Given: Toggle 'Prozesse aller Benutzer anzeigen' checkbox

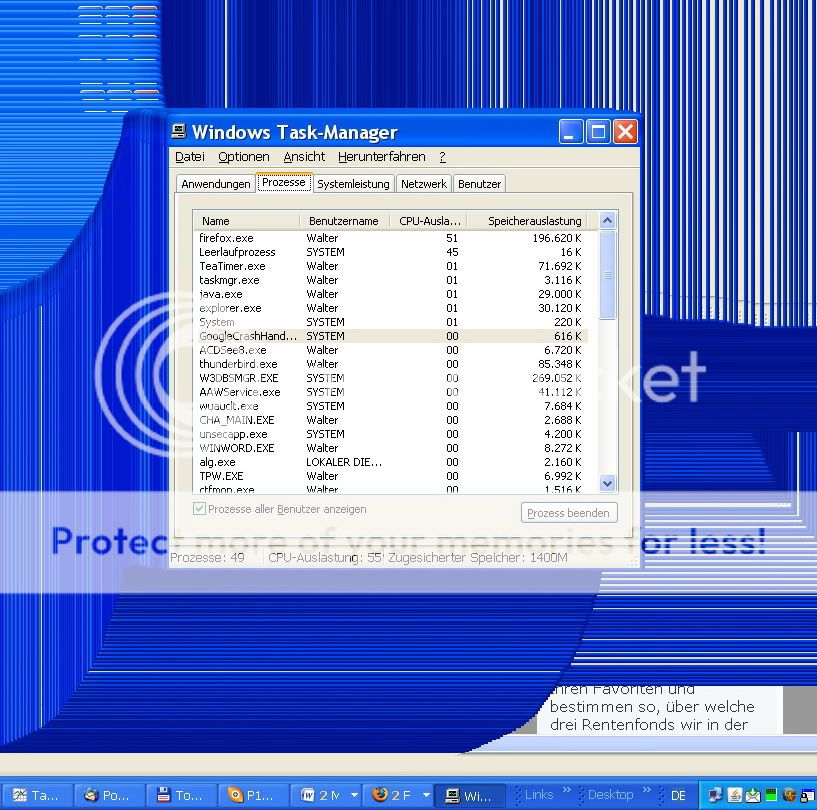Looking at the screenshot, I should click(199, 509).
